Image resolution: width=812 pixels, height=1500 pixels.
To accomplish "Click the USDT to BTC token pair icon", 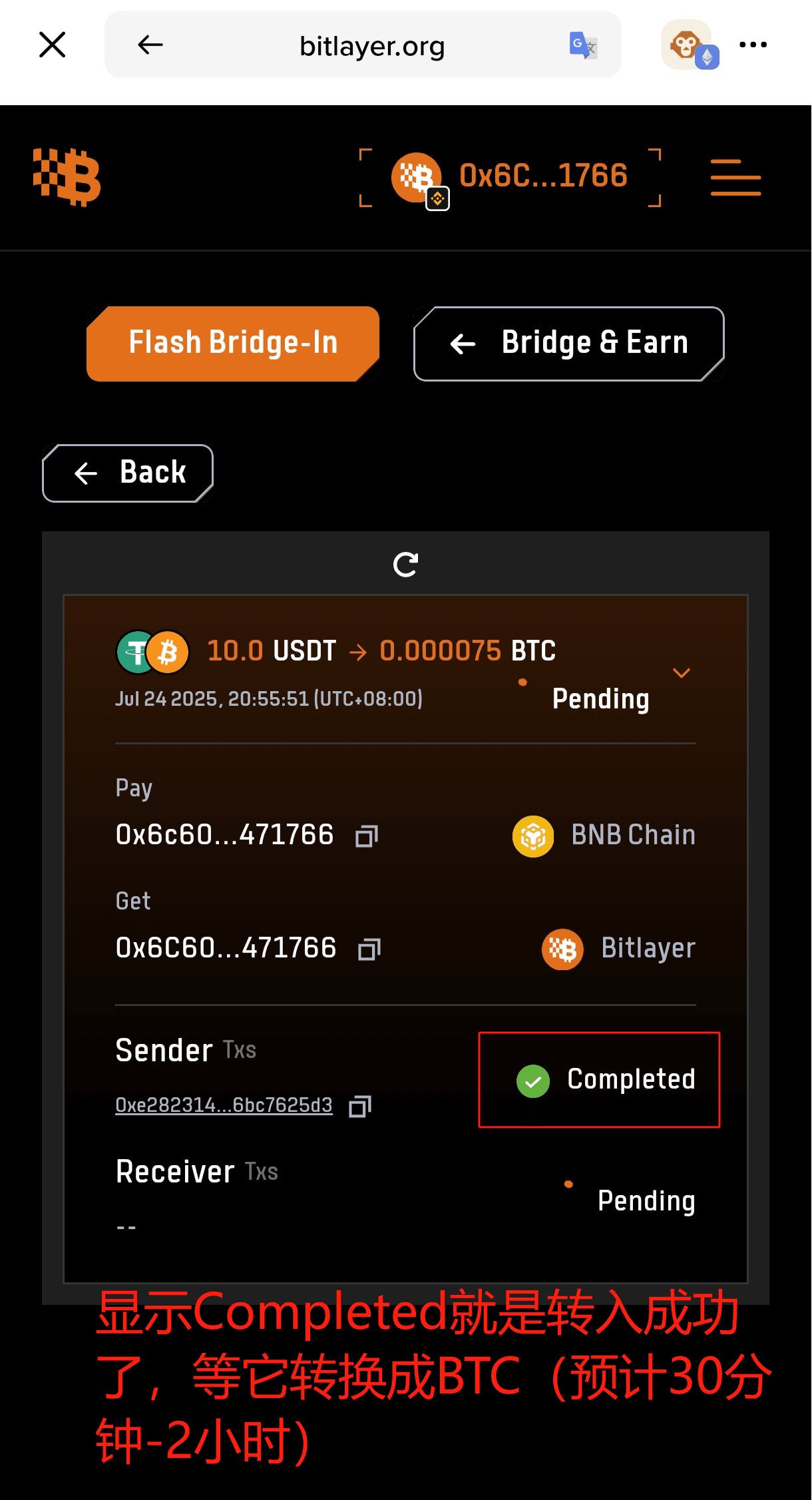I will pos(152,652).
